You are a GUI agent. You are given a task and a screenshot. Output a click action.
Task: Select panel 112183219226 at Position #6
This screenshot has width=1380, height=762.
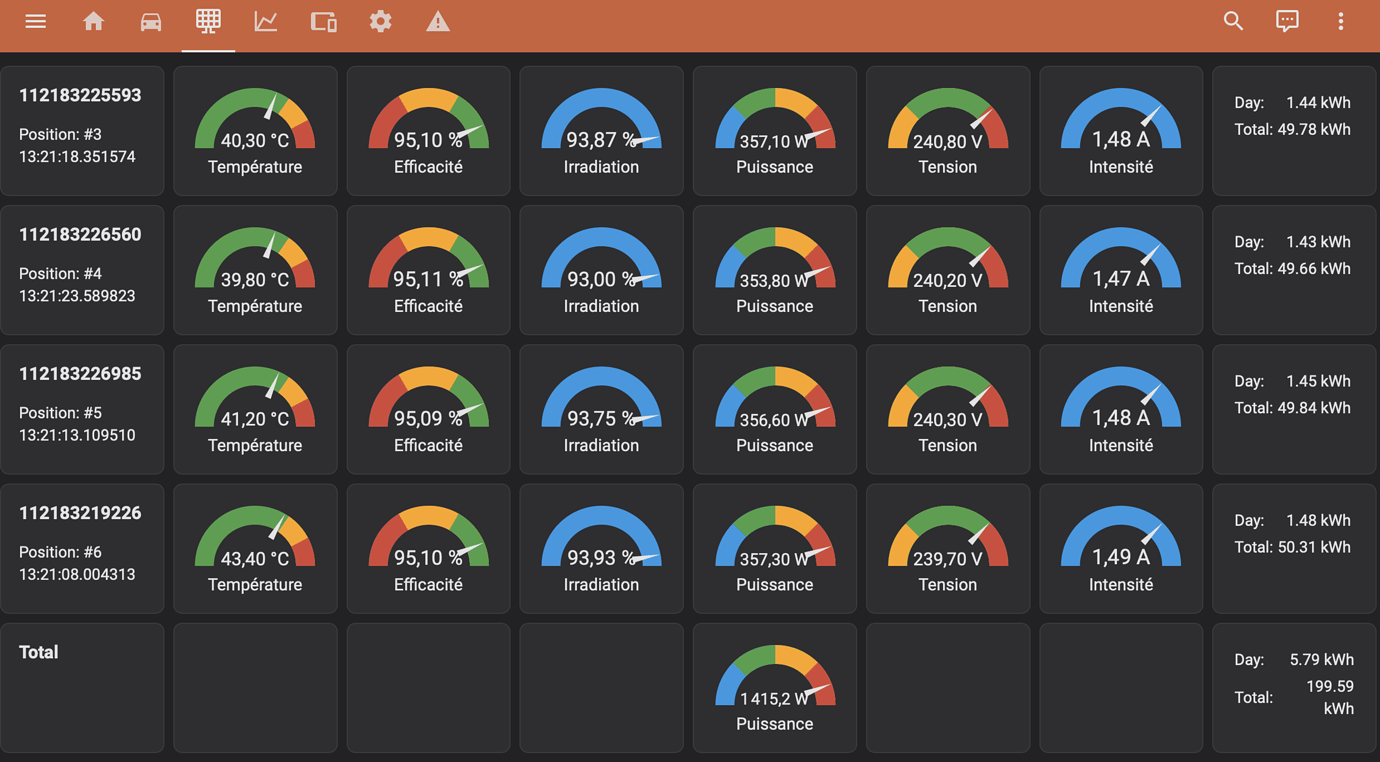click(x=82, y=548)
